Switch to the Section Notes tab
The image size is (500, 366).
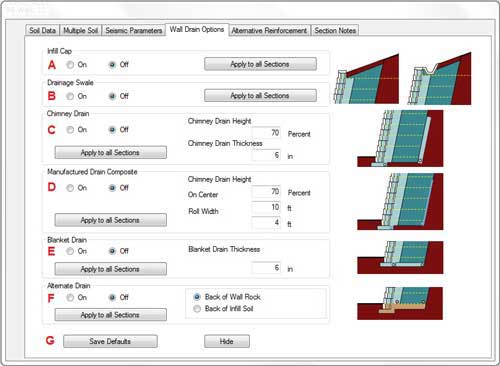[x=335, y=30]
